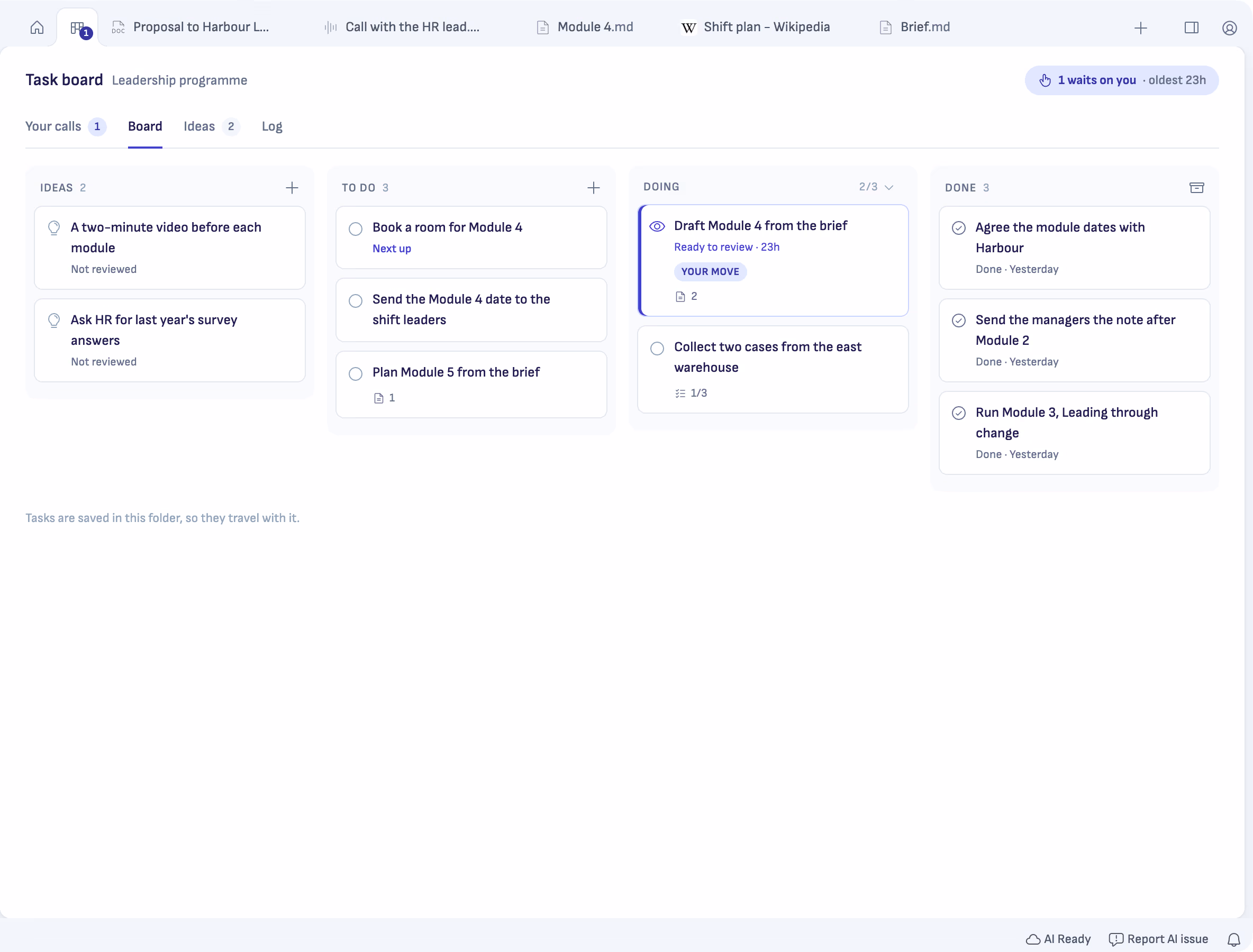Add a card to To Do column
The image size is (1253, 952).
tap(593, 188)
